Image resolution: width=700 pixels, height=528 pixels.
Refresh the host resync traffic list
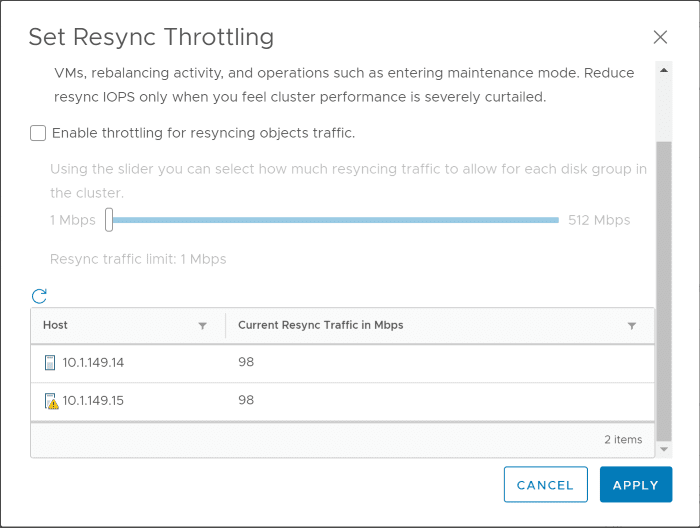coord(39,295)
